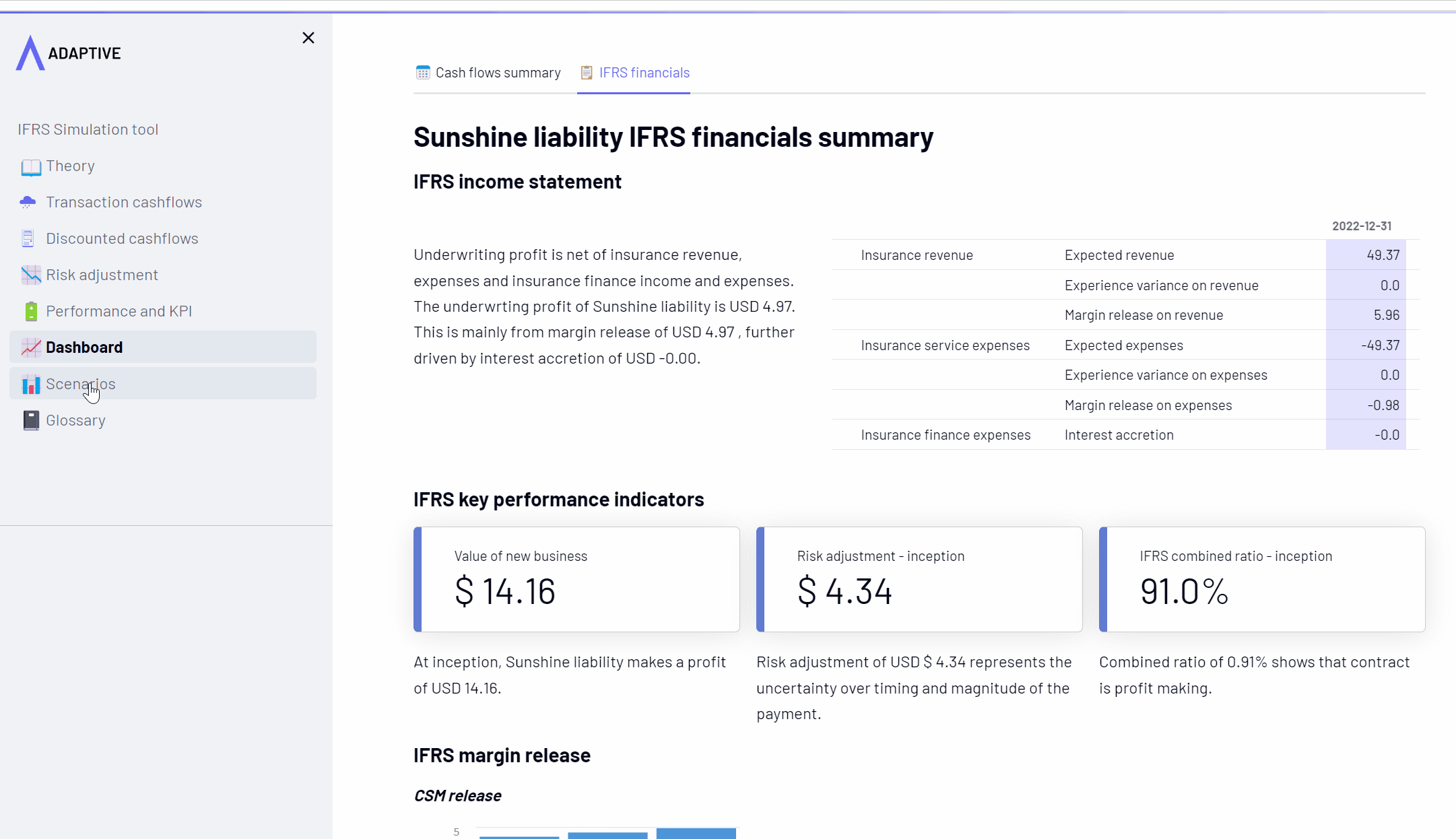Click the Discounted cashflows document icon
The width and height of the screenshot is (1456, 839).
[x=28, y=238]
